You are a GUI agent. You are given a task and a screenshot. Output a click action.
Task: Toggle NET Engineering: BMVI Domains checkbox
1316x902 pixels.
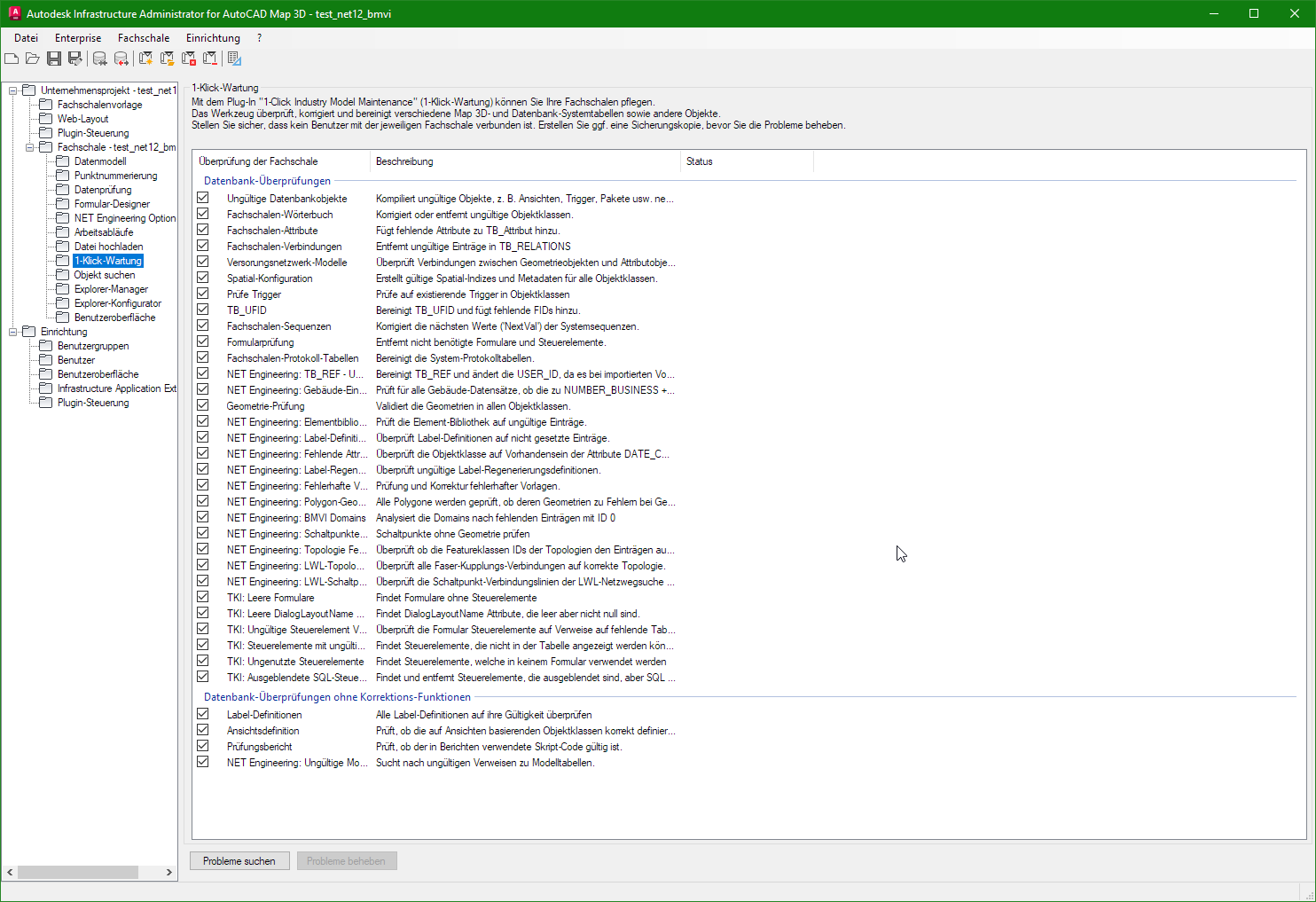[x=203, y=517]
